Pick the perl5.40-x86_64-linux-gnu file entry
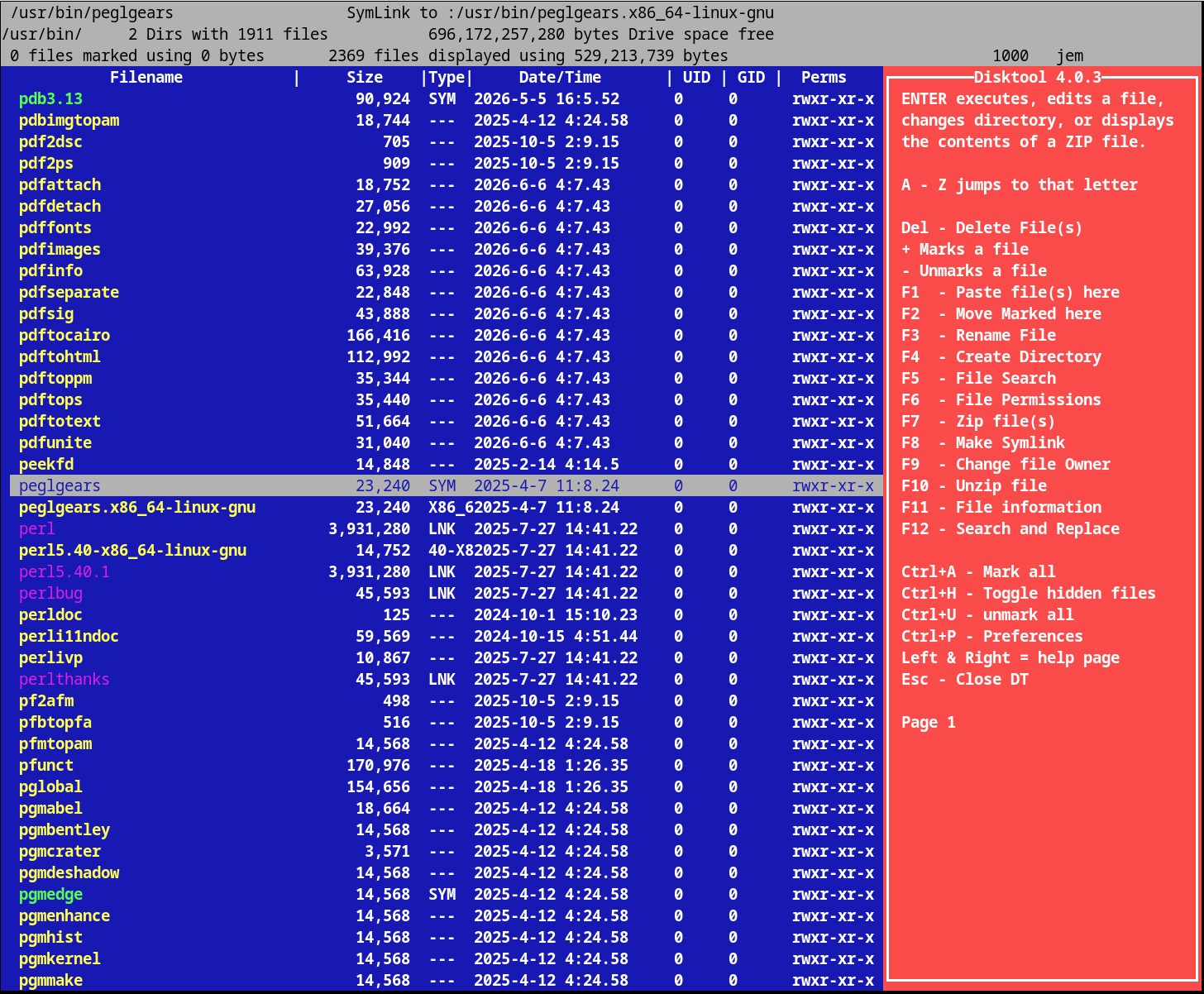This screenshot has height=994, width=1204. click(133, 551)
